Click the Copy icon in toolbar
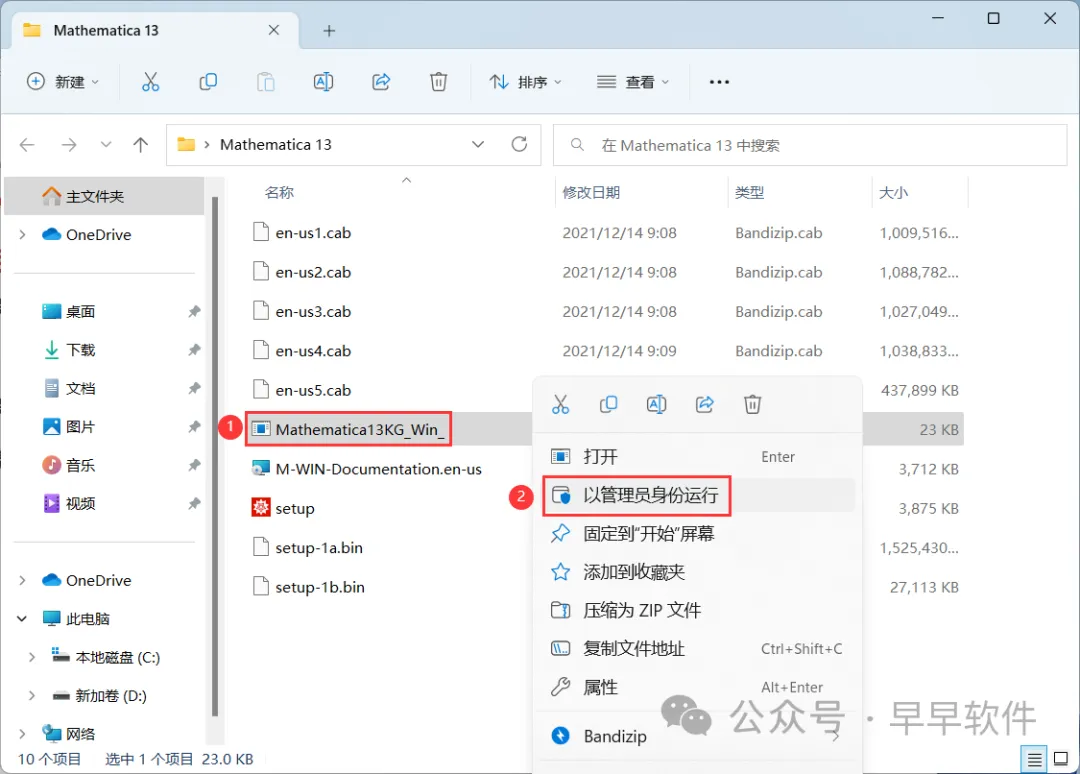The height and width of the screenshot is (774, 1080). (208, 82)
